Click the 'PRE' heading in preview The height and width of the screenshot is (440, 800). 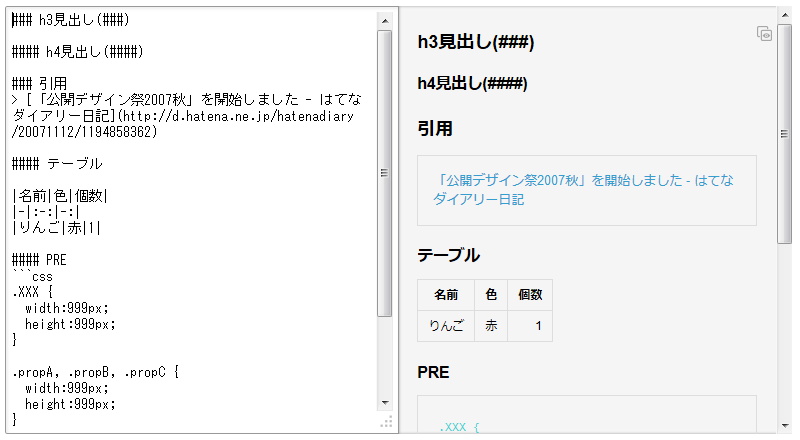[x=433, y=372]
